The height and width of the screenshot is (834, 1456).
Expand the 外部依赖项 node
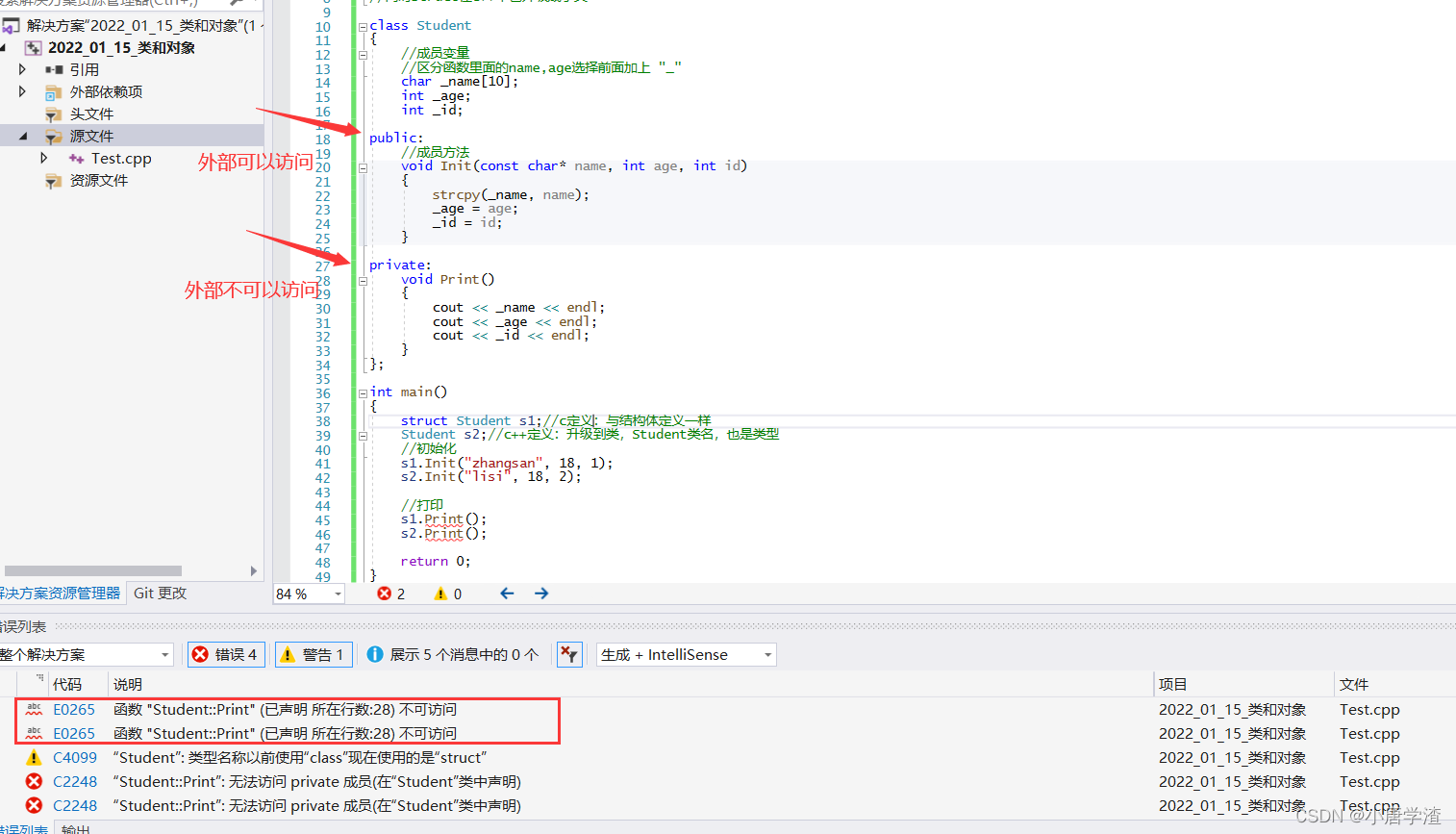[x=23, y=91]
